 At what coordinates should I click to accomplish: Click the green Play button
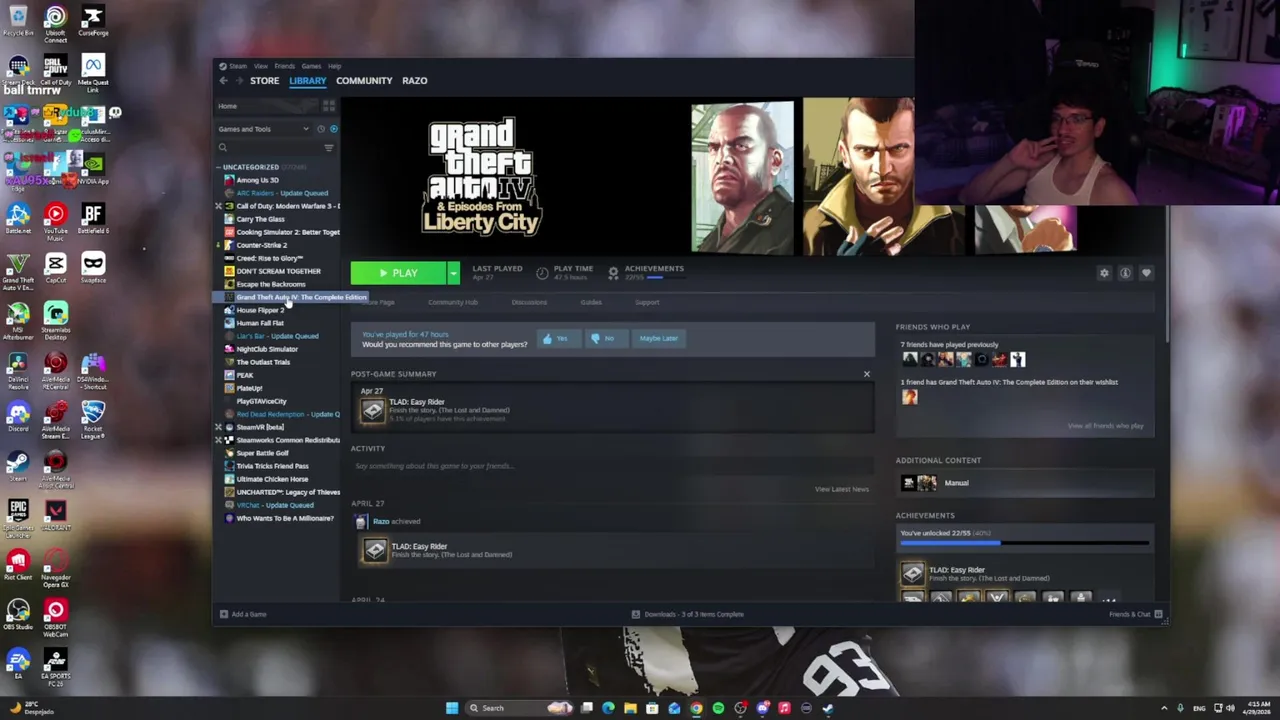398,273
